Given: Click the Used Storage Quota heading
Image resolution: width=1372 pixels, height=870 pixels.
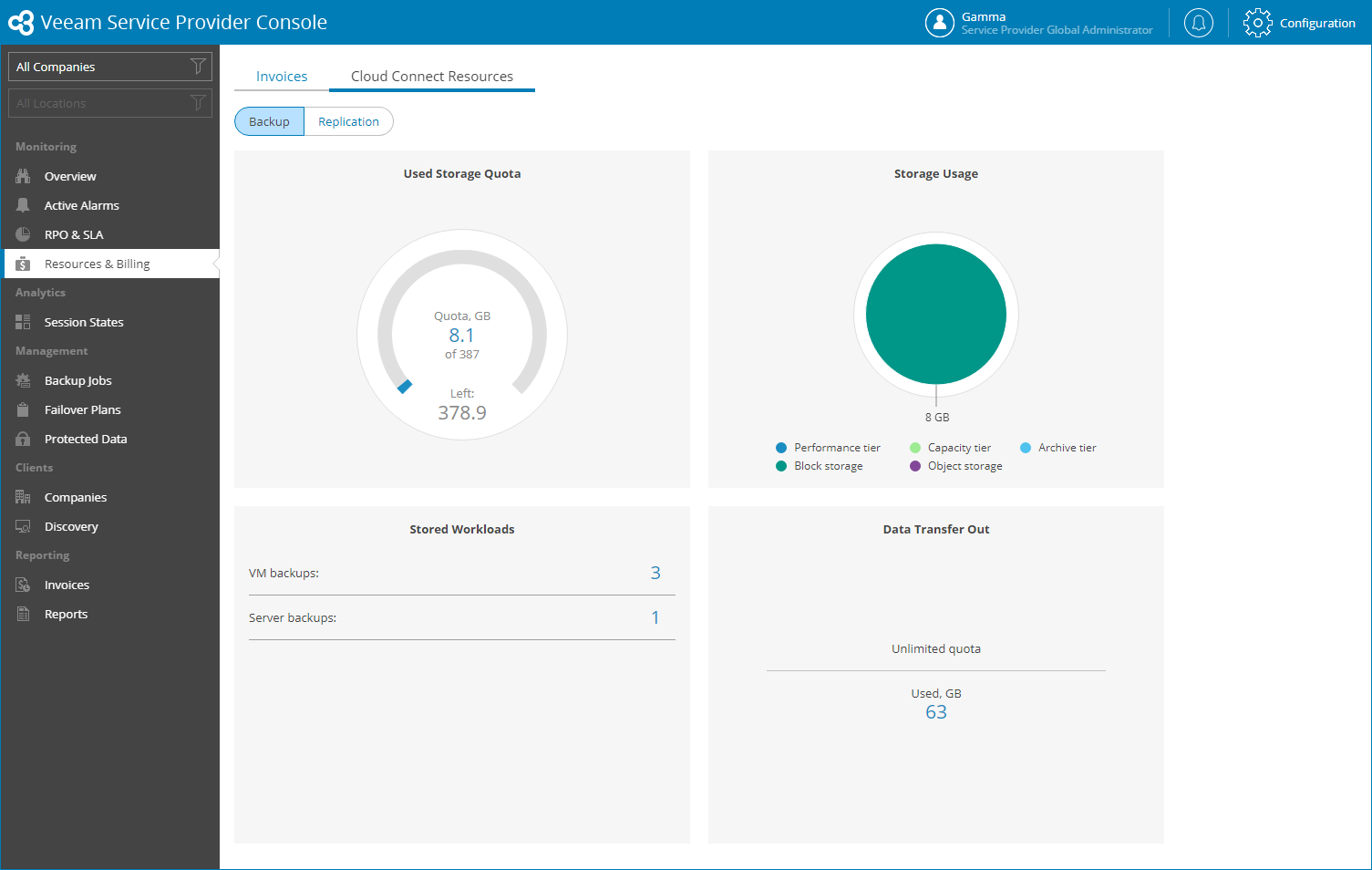Looking at the screenshot, I should coord(462,174).
